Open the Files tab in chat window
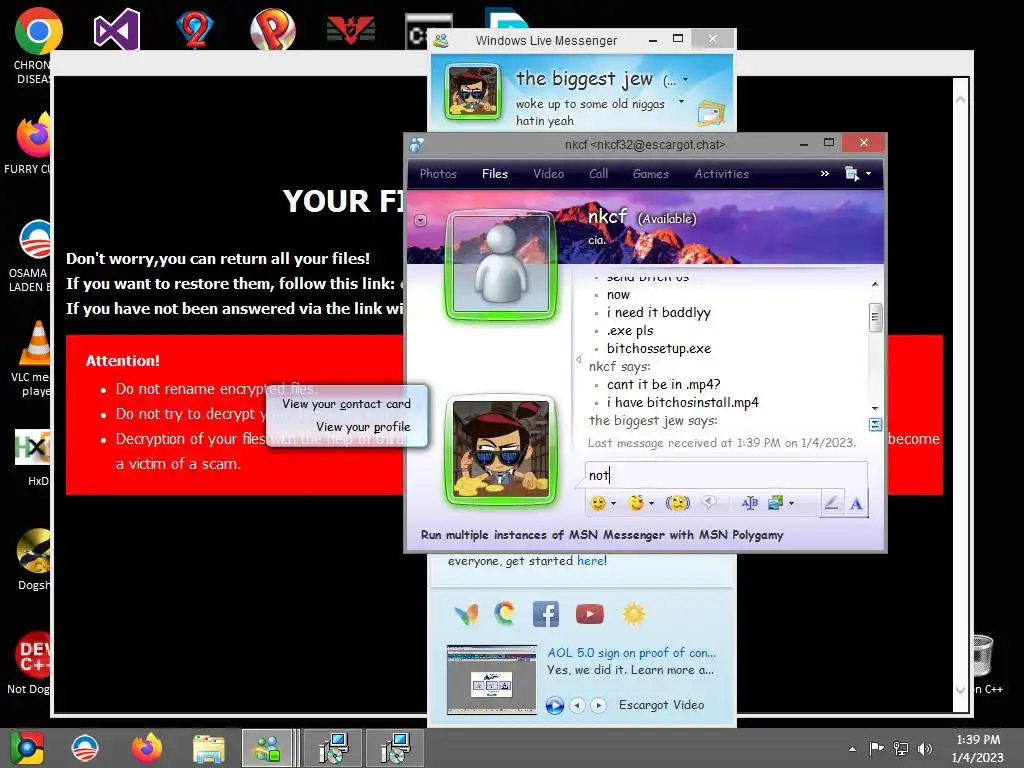The image size is (1024, 768). click(x=494, y=174)
